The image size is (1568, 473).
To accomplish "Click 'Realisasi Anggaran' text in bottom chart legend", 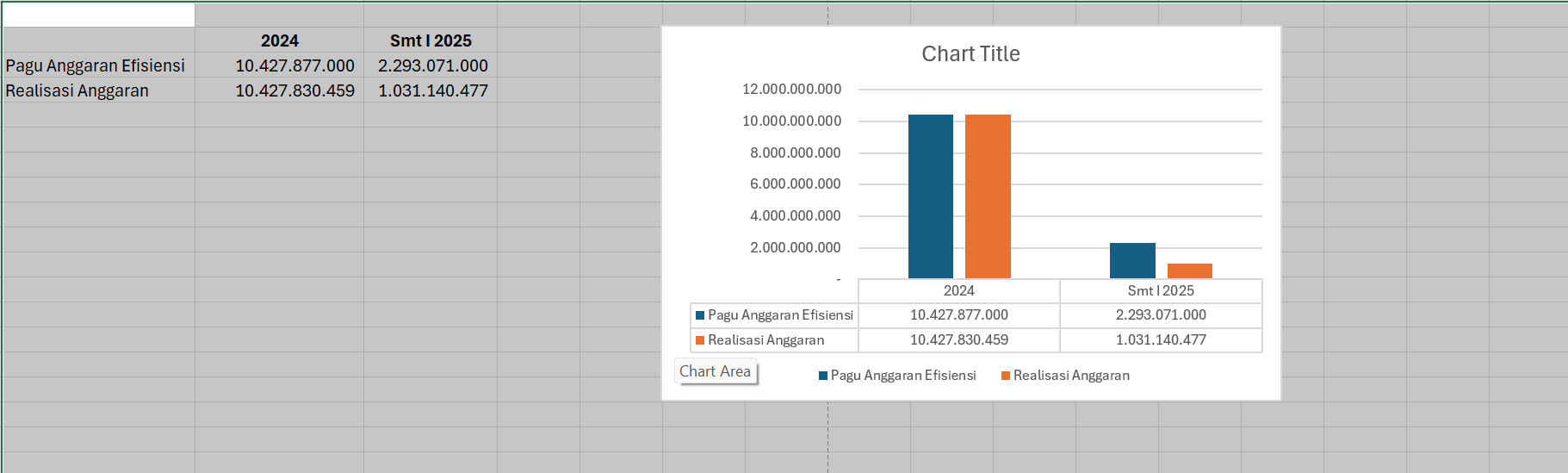I will pos(1071,376).
